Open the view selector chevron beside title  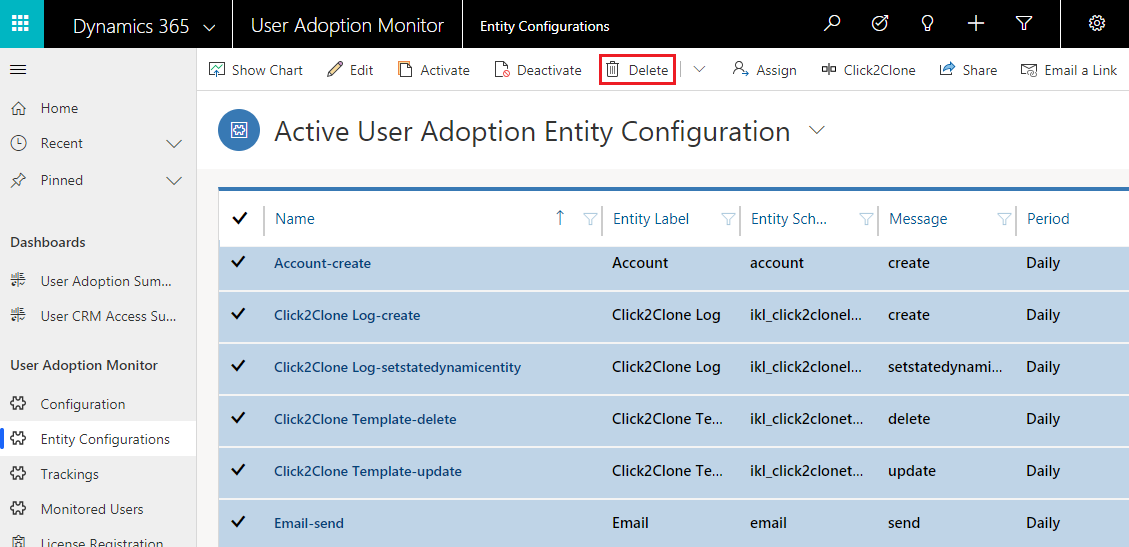point(816,130)
